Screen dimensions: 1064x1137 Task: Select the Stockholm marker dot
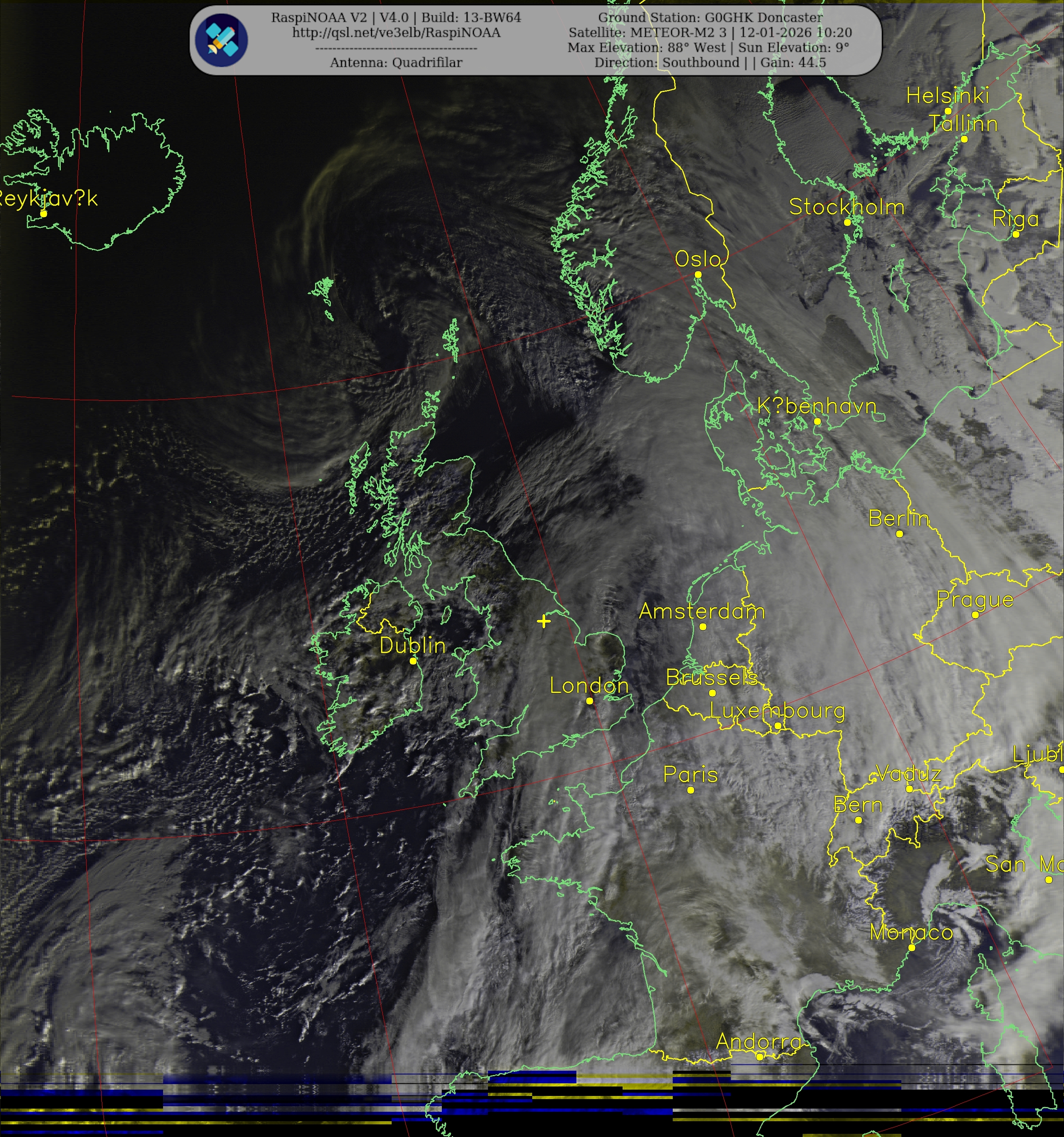pyautogui.click(x=847, y=223)
